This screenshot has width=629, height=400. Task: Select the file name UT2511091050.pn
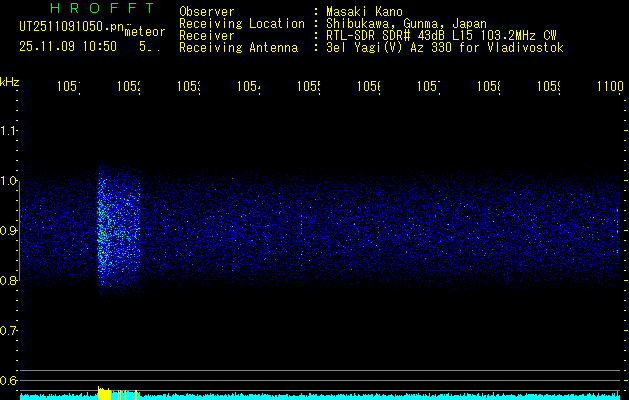tap(72, 27)
